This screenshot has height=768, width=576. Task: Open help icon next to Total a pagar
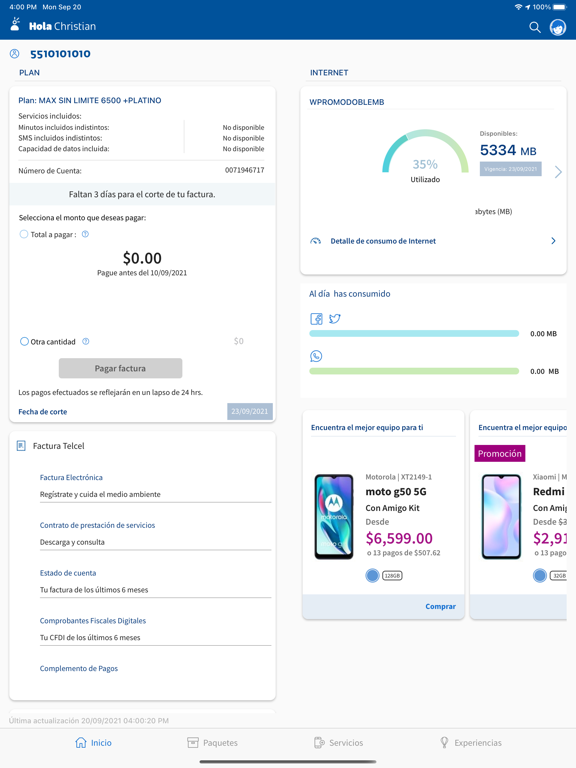coord(85,234)
